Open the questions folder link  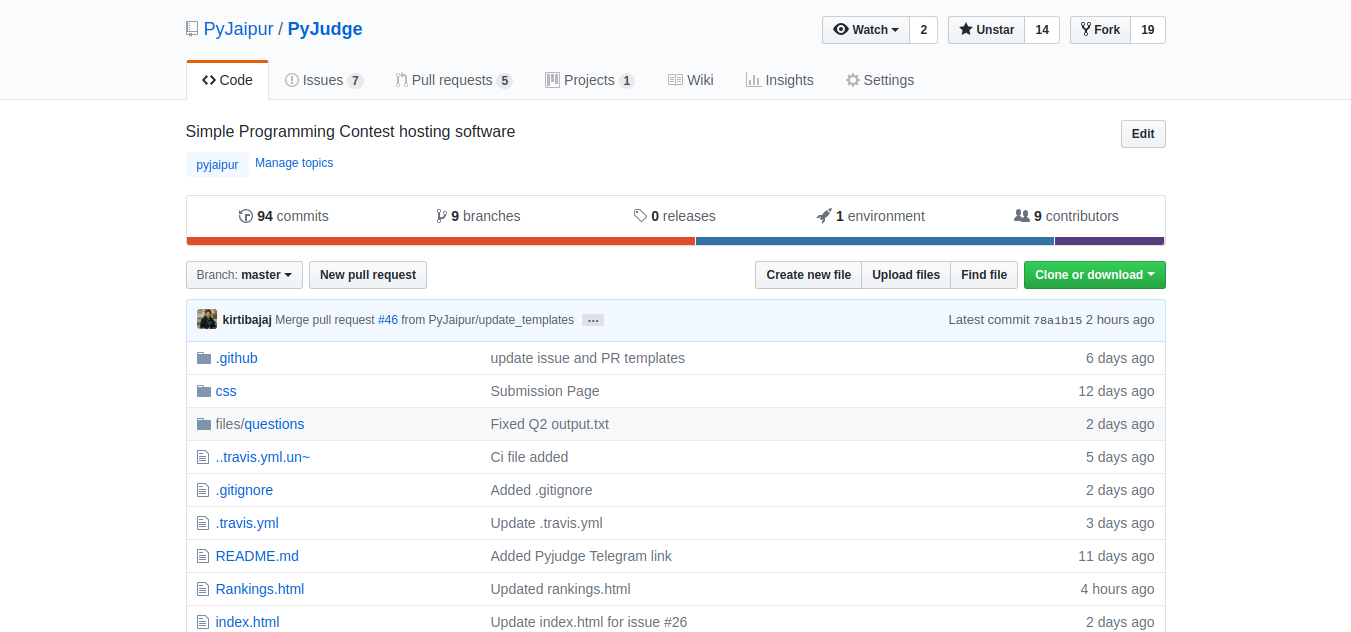(275, 424)
